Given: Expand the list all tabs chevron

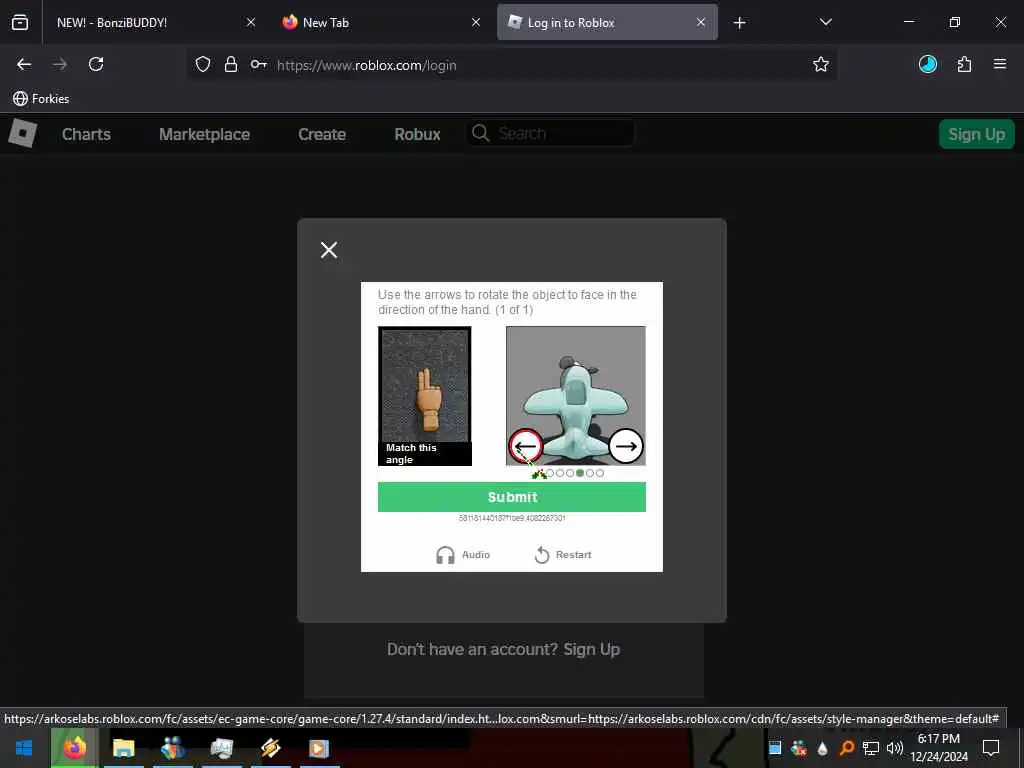Looking at the screenshot, I should tap(825, 22).
